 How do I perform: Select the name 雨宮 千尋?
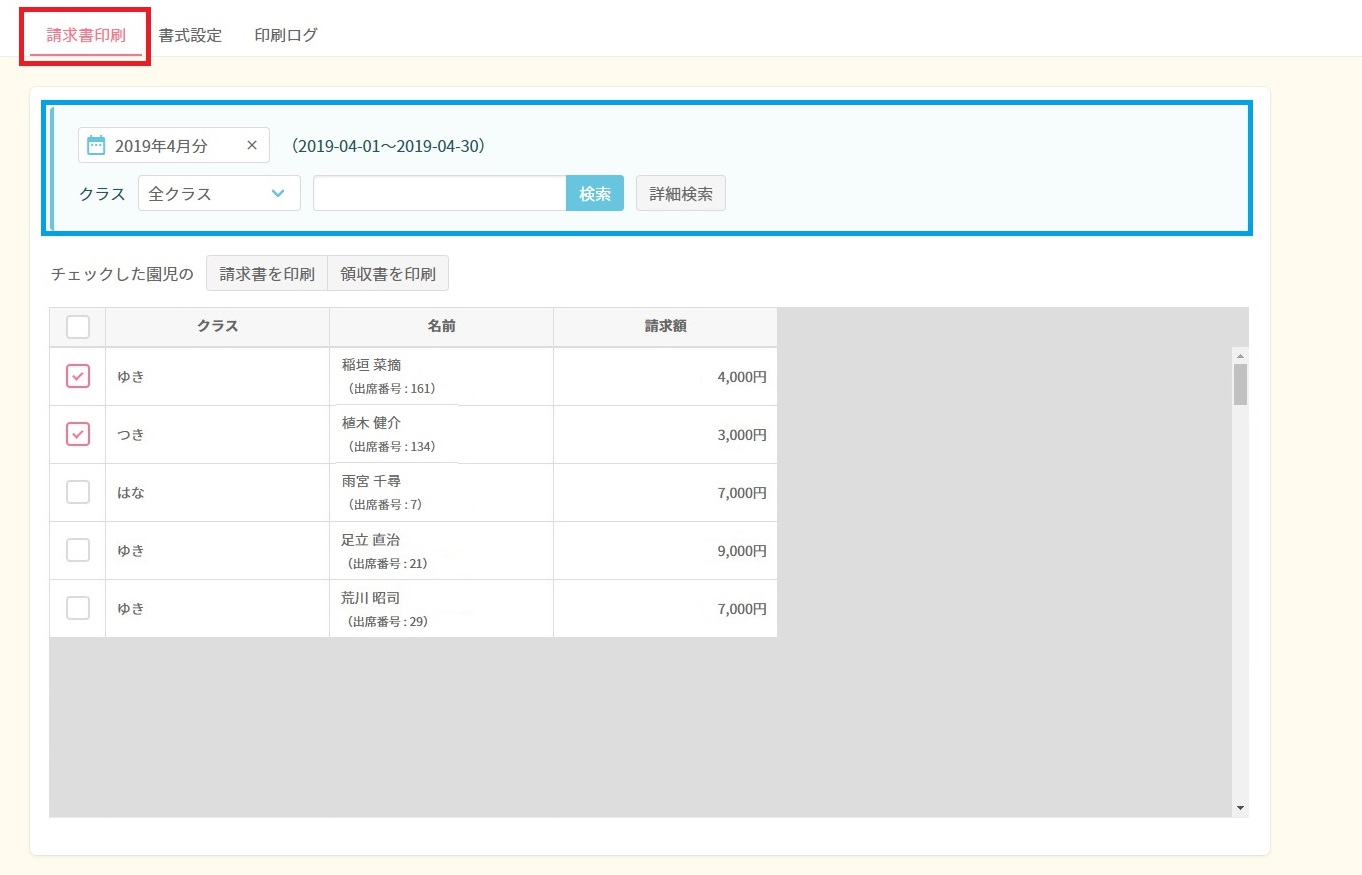371,481
